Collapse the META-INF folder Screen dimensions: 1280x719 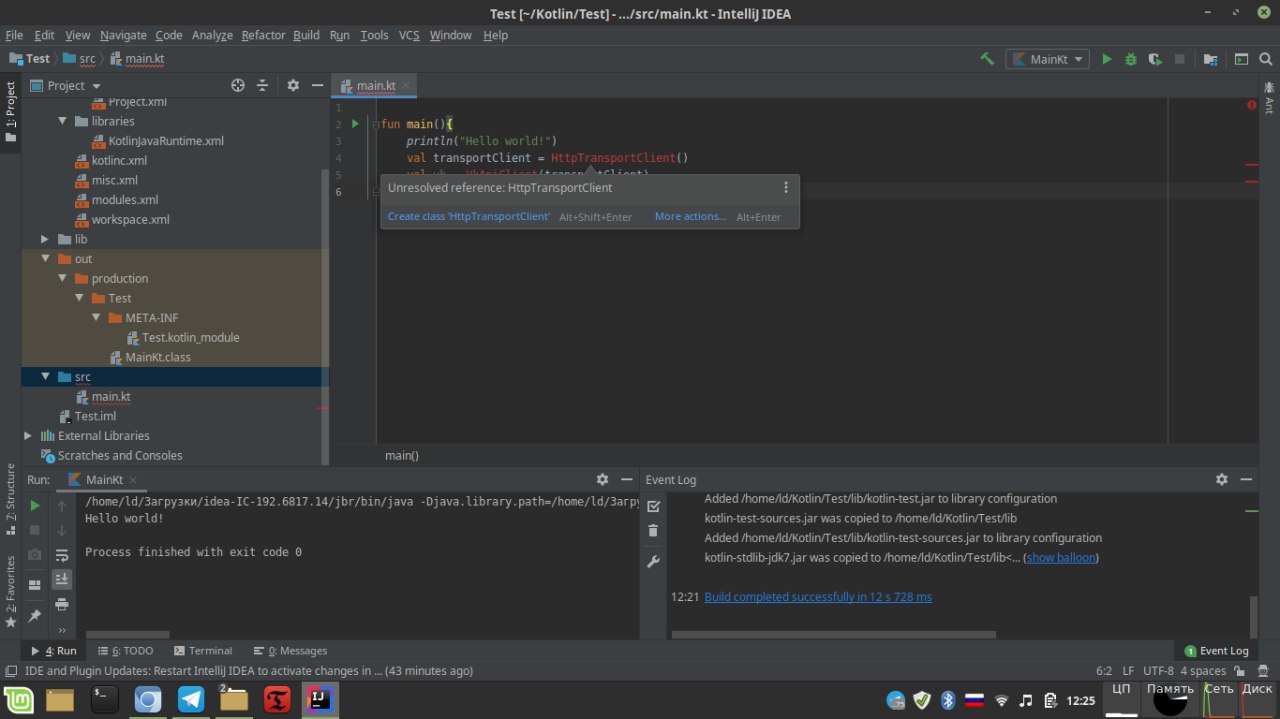click(x=96, y=318)
